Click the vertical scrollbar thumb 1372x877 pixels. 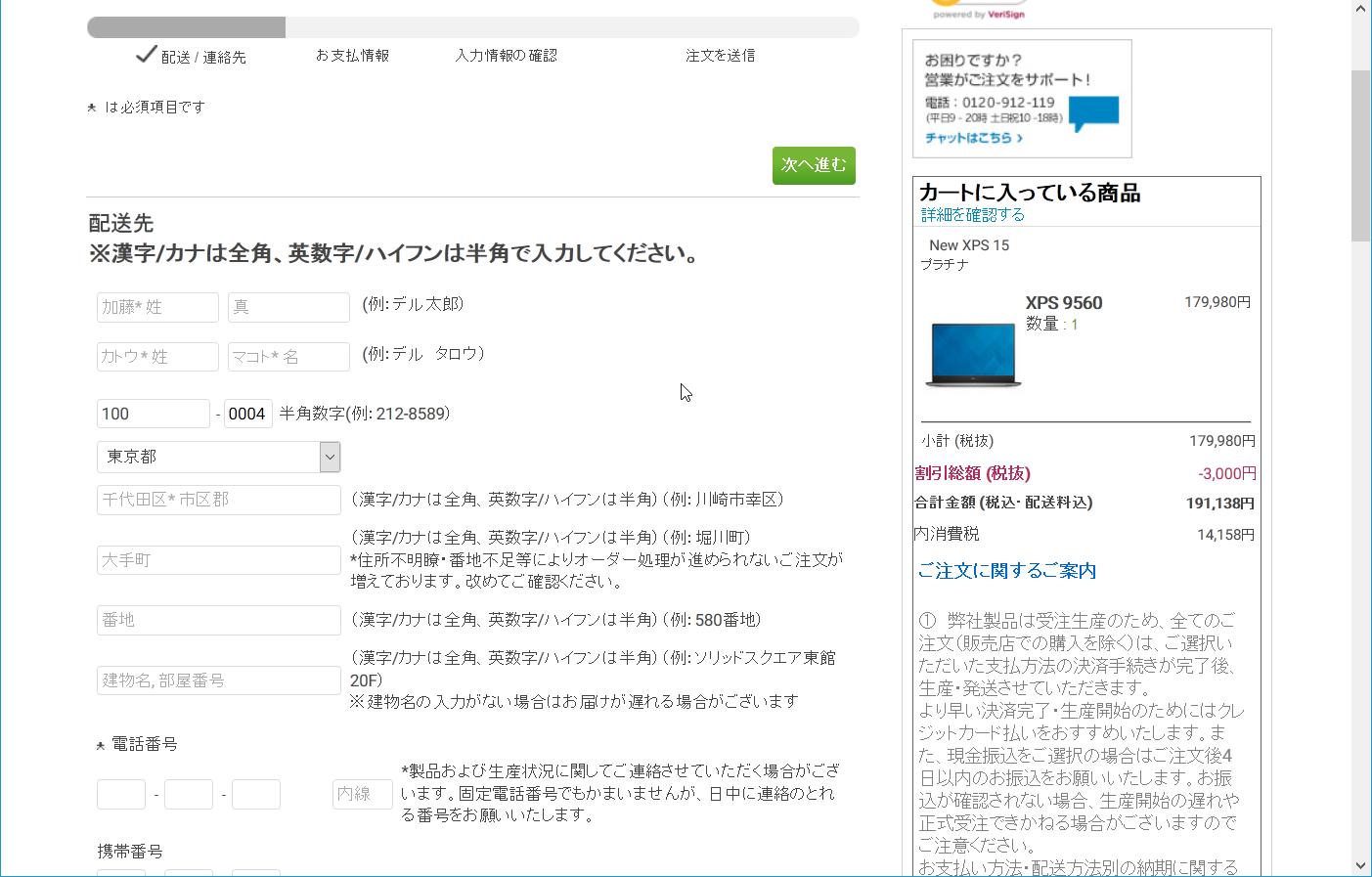pyautogui.click(x=1361, y=155)
